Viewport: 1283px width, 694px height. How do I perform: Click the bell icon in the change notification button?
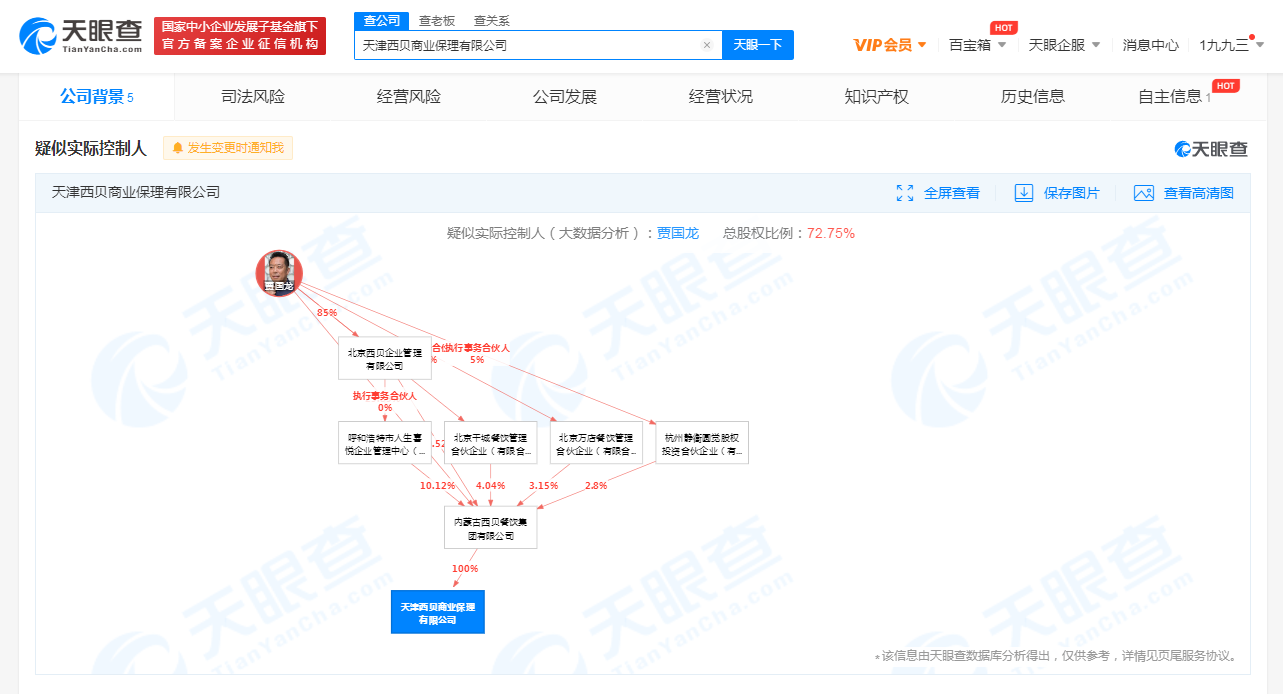click(178, 148)
